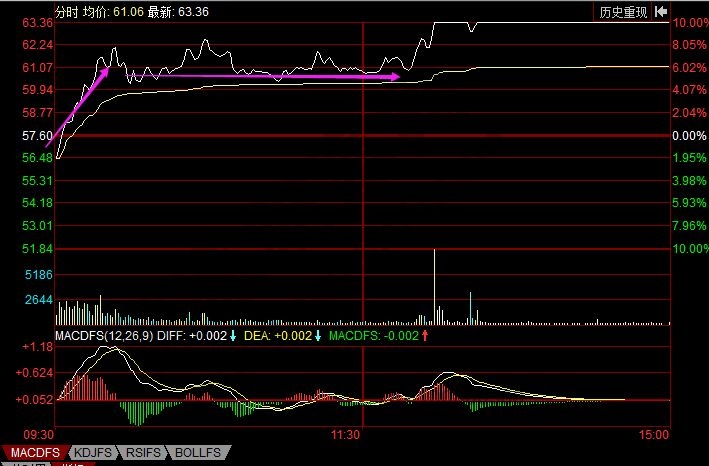
Task: Click the 57.60 baseline price label
Action: pos(37,135)
